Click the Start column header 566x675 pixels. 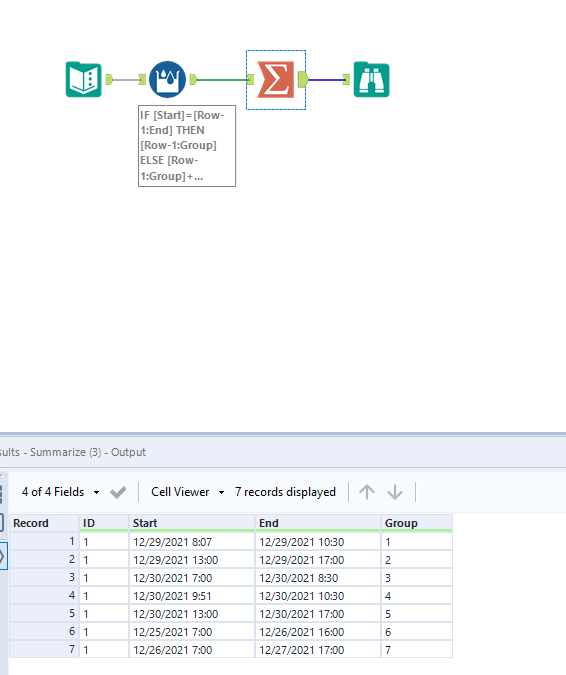point(192,523)
